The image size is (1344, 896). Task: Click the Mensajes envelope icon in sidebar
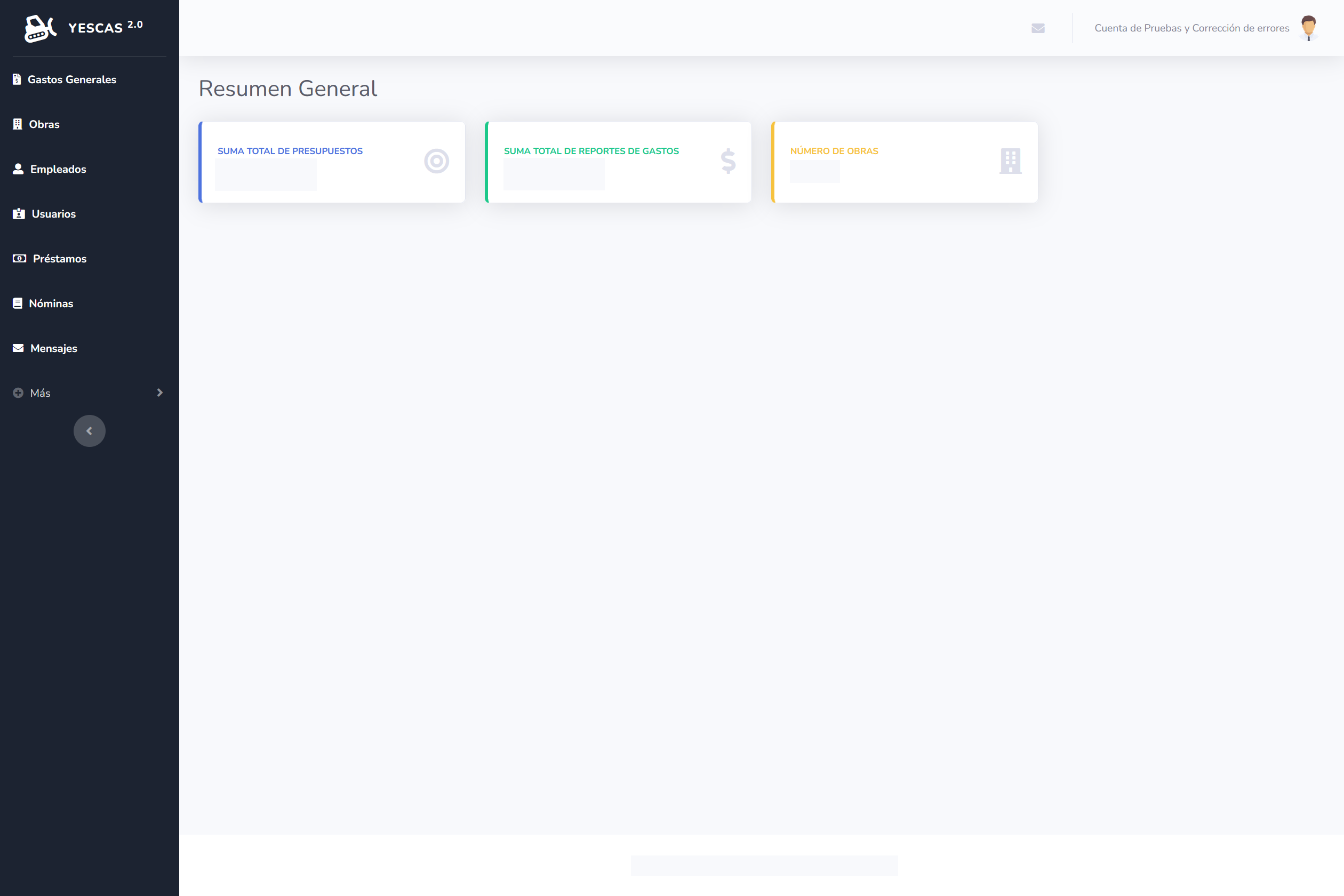[x=18, y=348]
